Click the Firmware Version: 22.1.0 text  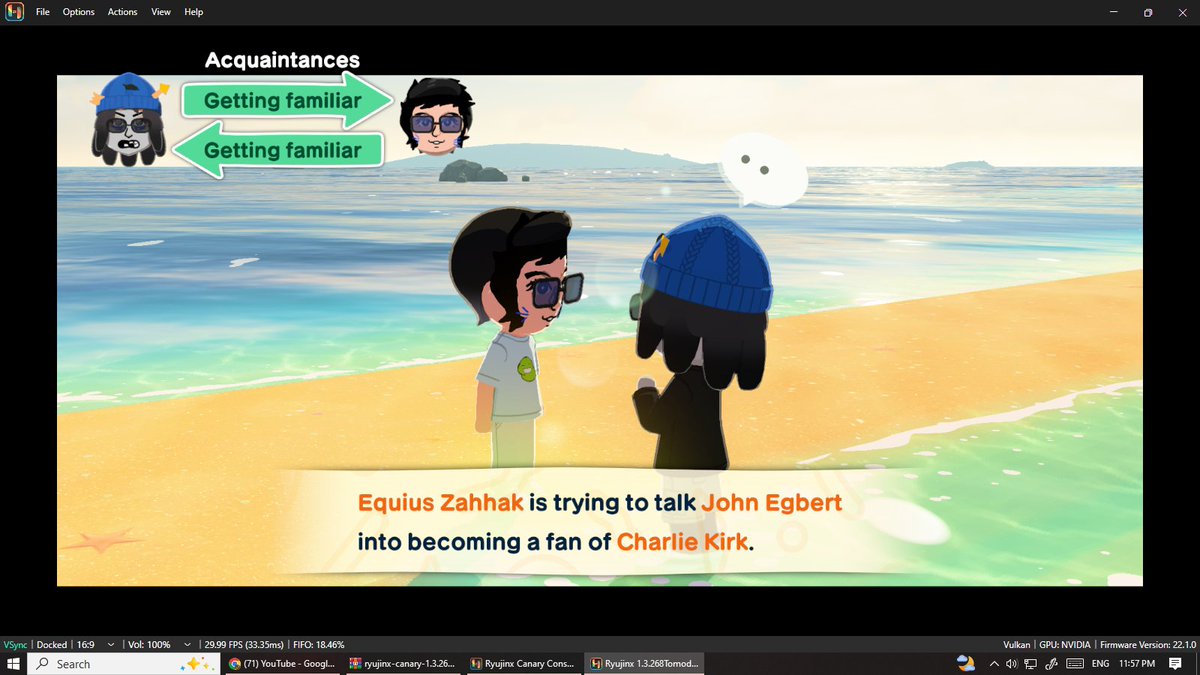pyautogui.click(x=1148, y=645)
